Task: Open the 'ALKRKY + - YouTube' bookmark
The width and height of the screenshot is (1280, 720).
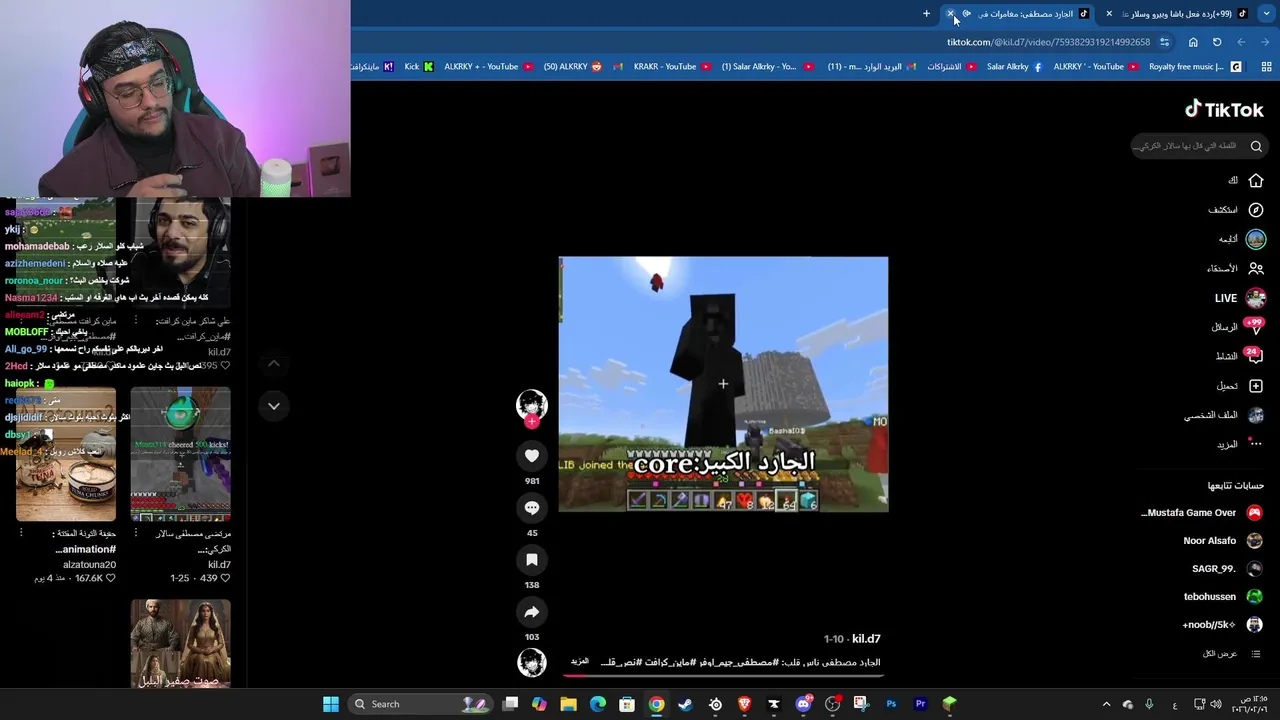Action: point(488,67)
